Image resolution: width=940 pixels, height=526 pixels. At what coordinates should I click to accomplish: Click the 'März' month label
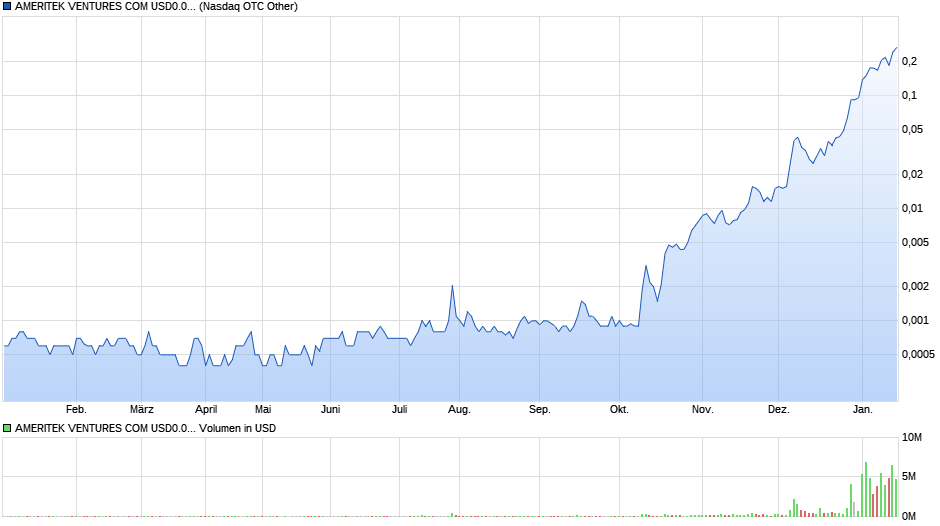pyautogui.click(x=141, y=410)
